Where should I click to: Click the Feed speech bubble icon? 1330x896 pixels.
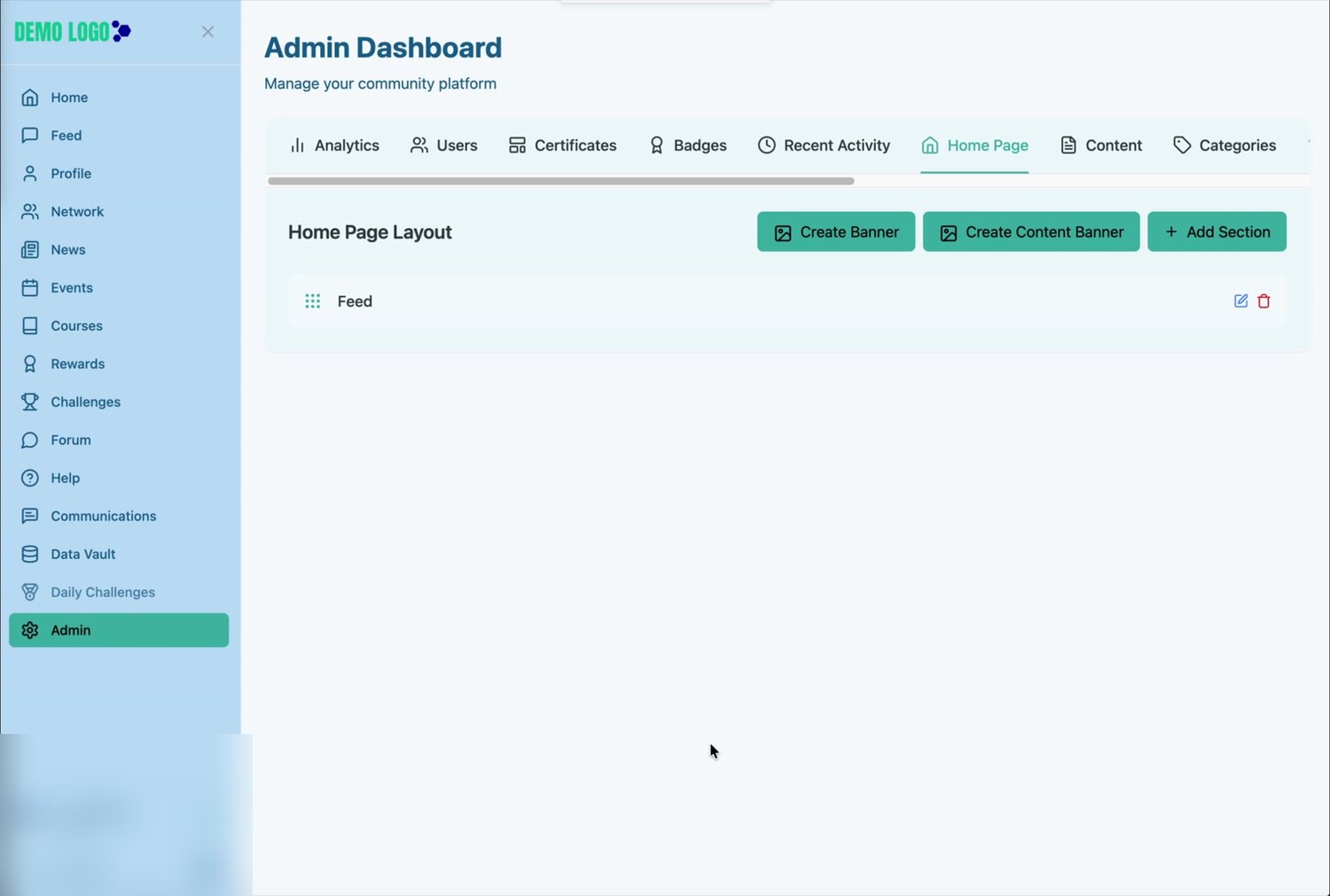click(x=30, y=136)
